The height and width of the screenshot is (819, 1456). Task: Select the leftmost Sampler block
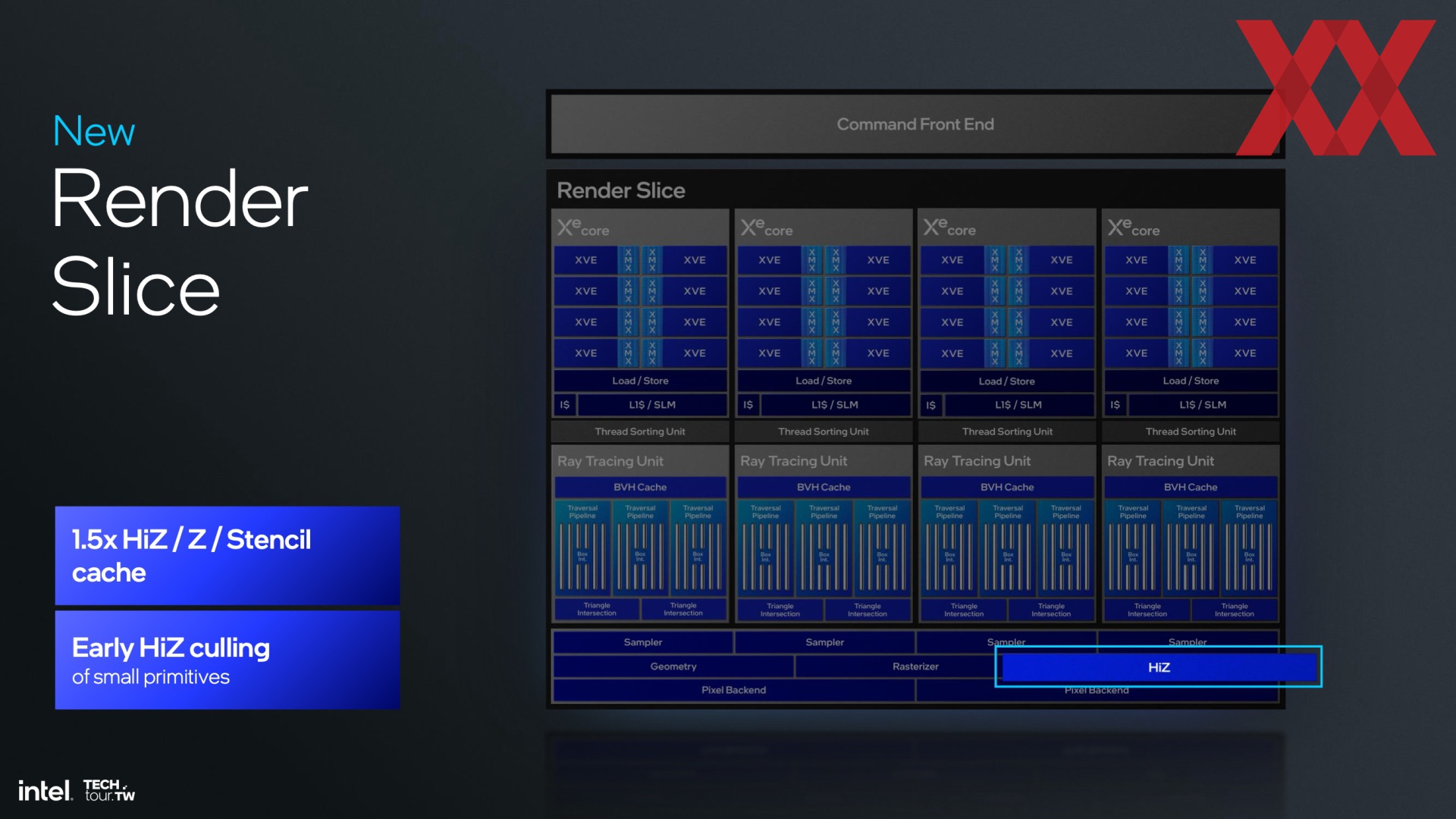click(x=643, y=642)
